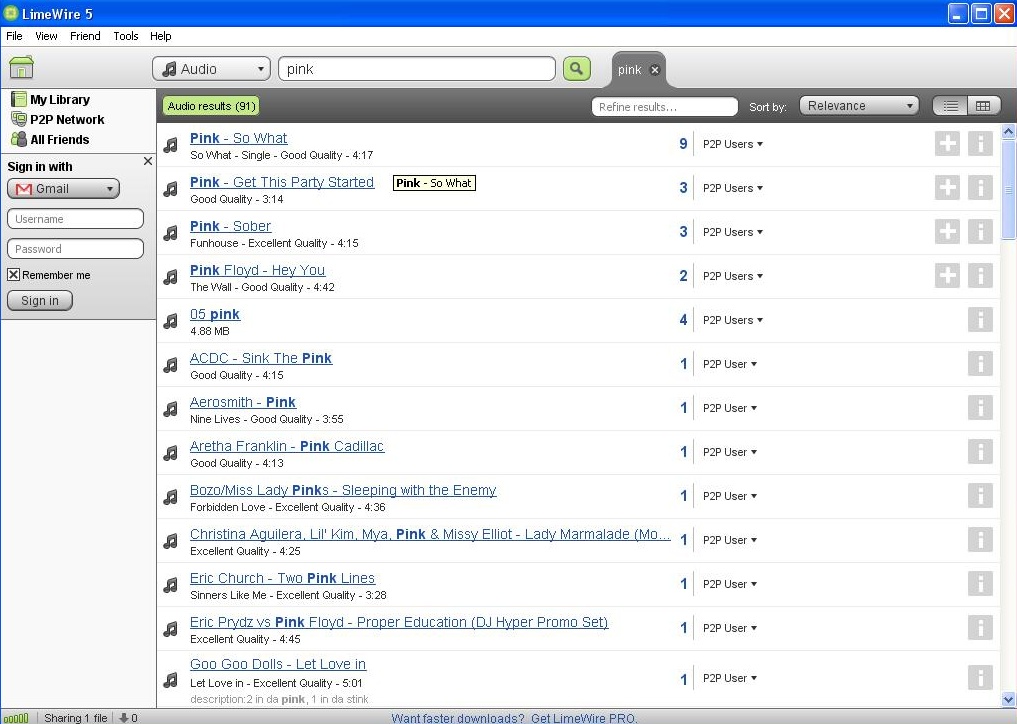Focus the Refine results field
Screen dimensions: 1017x724
point(664,106)
